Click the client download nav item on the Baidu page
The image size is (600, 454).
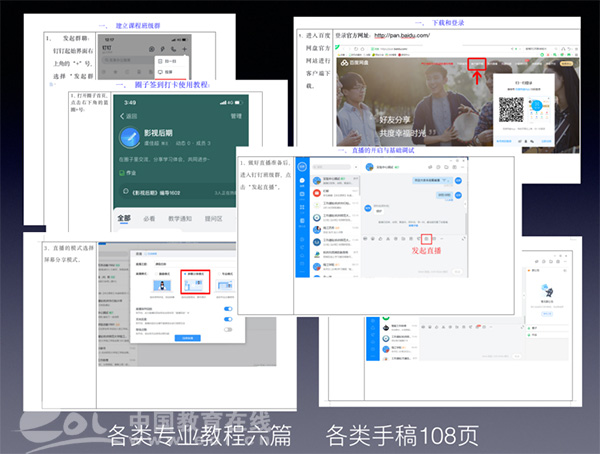(x=477, y=64)
